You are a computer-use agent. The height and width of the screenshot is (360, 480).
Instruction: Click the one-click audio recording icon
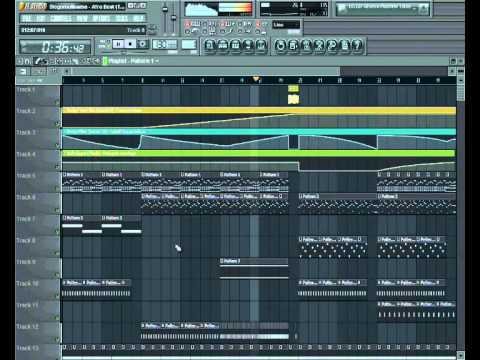click(x=332, y=45)
